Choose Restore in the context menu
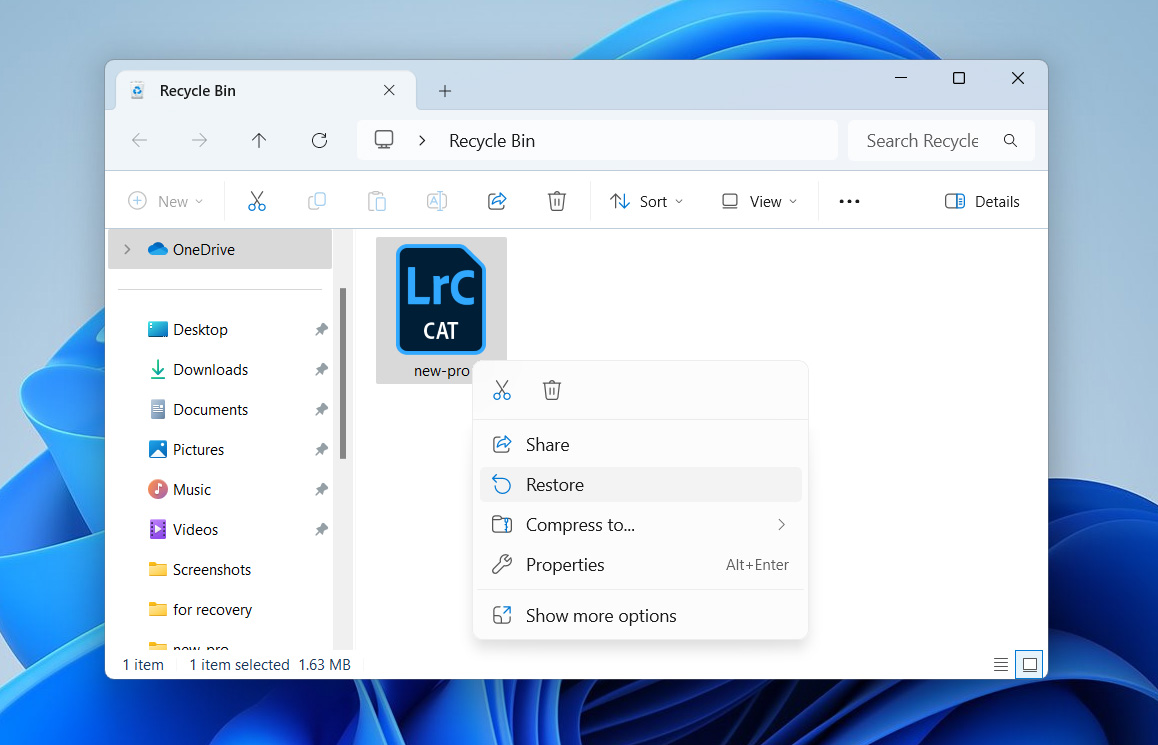Image resolution: width=1158 pixels, height=745 pixels. tap(641, 485)
